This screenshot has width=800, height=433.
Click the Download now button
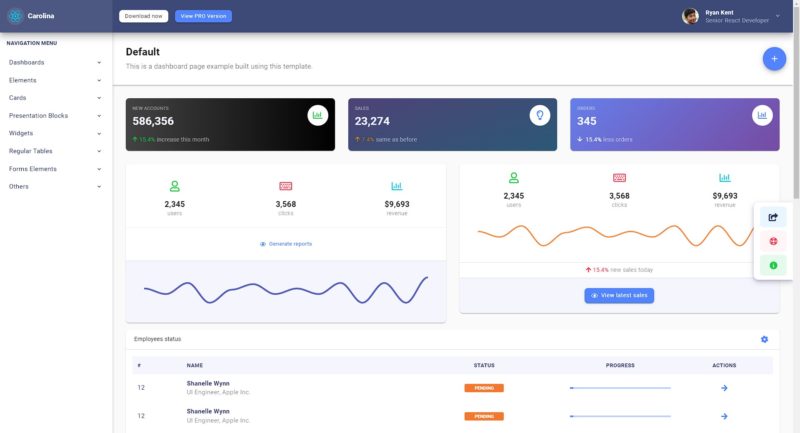(x=143, y=16)
